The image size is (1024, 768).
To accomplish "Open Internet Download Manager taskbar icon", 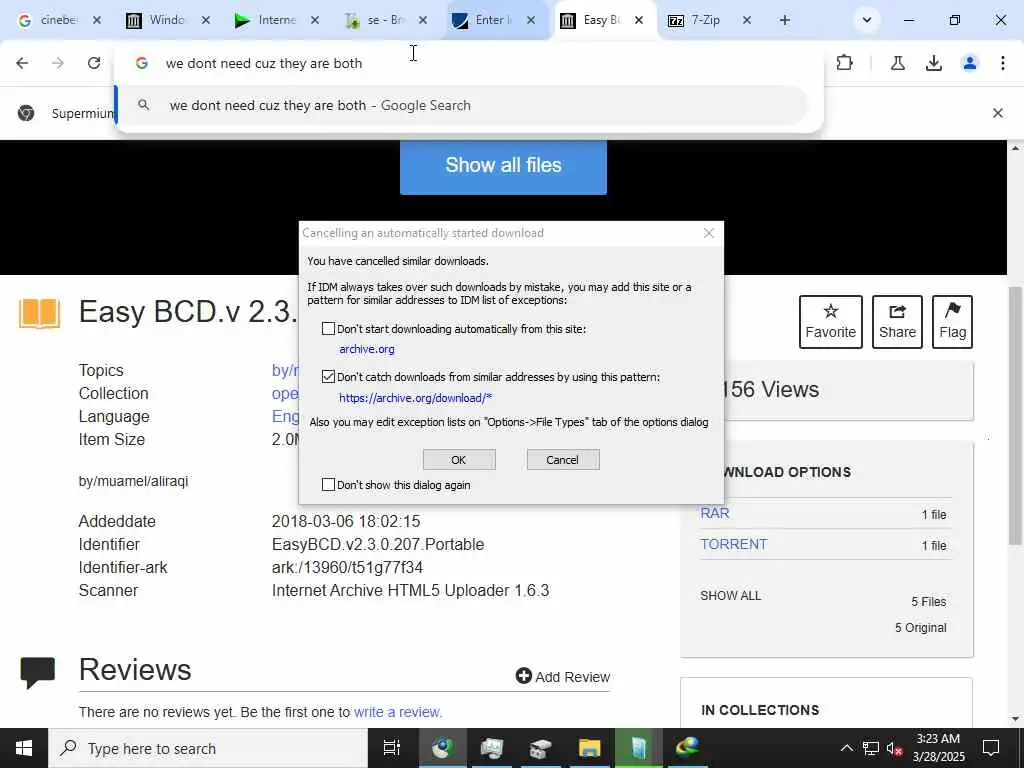I will click(x=687, y=748).
